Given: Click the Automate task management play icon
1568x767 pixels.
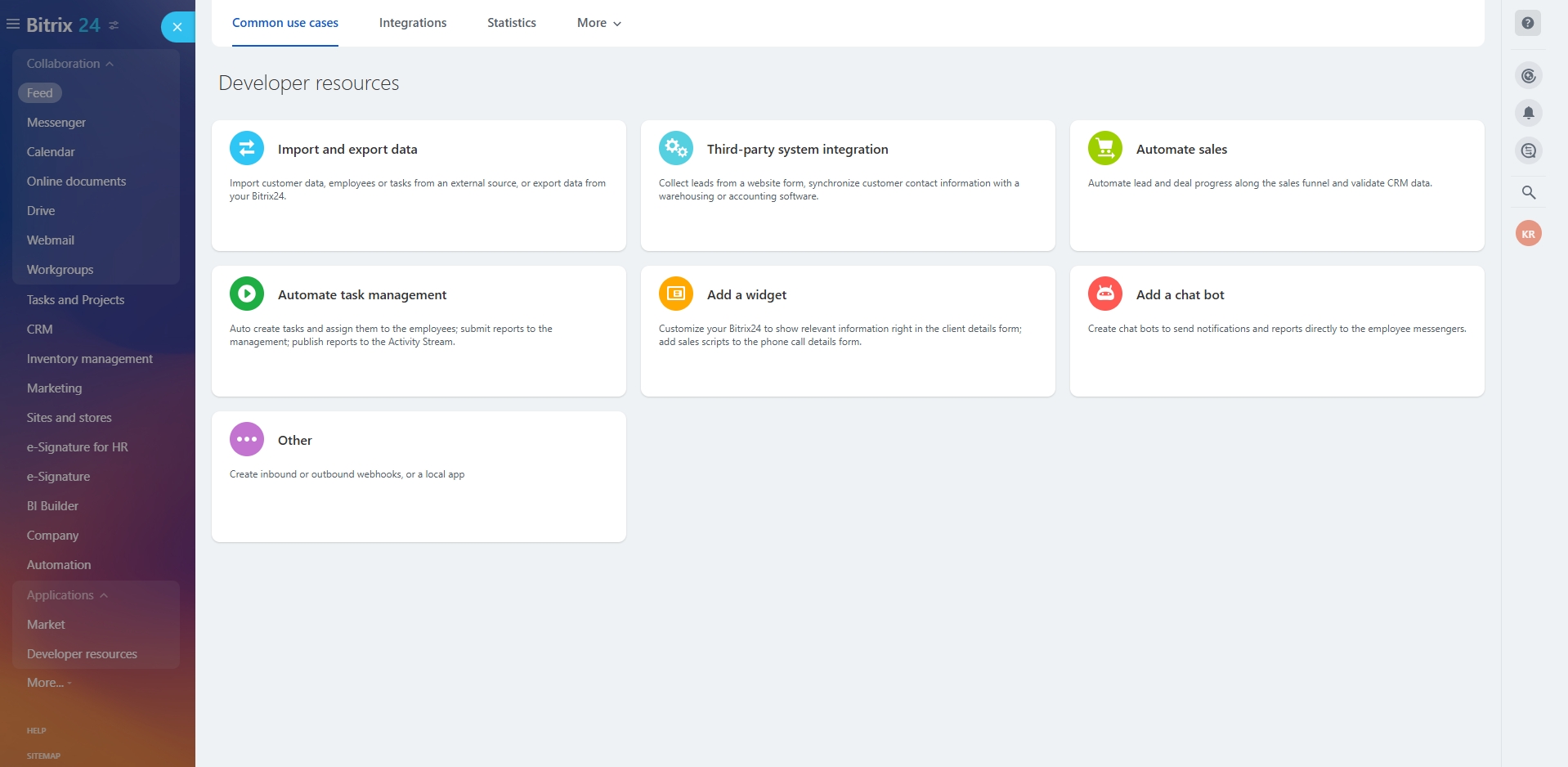Looking at the screenshot, I should pos(246,294).
